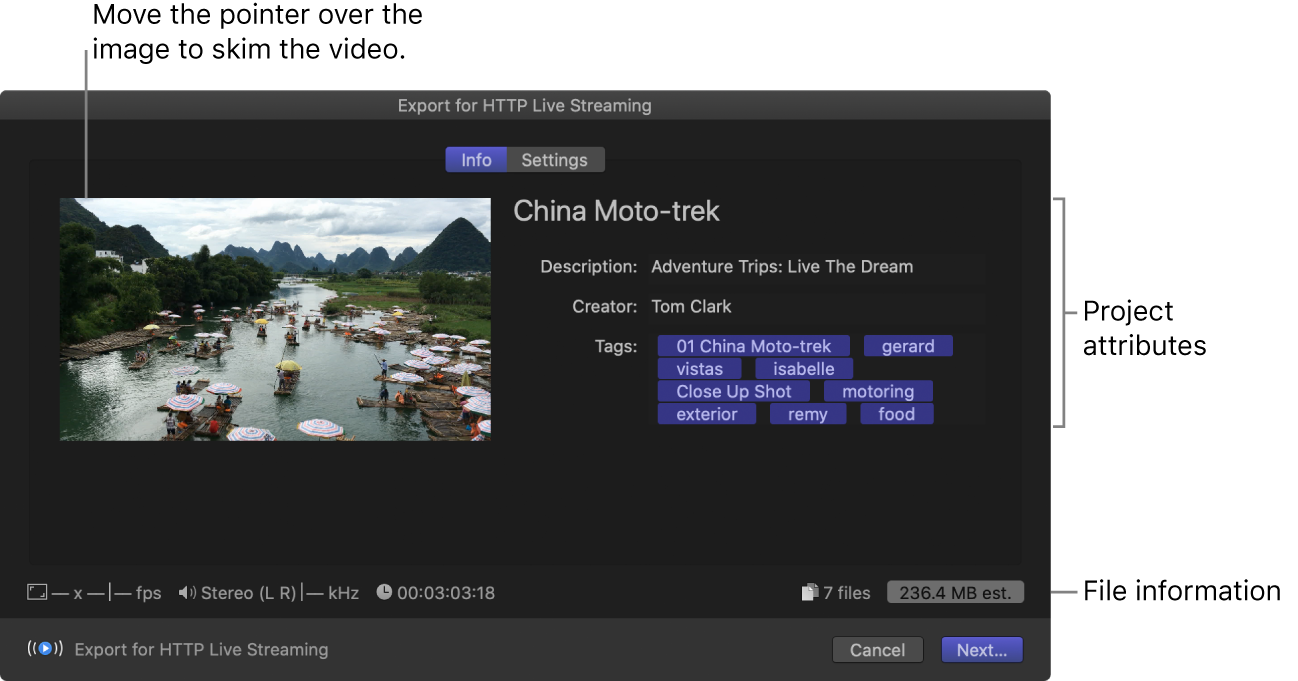Image resolution: width=1298 pixels, height=681 pixels.
Task: Click the video preview thumbnail
Action: click(x=275, y=318)
